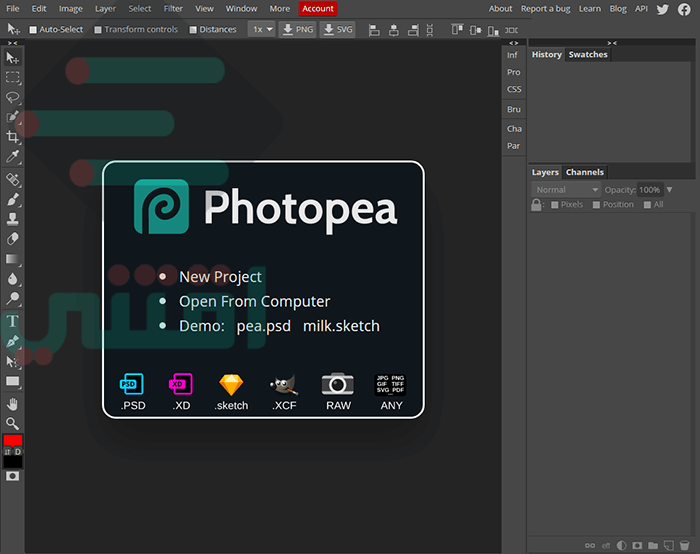
Task: Click the new folder icon in Layers
Action: coord(653,546)
